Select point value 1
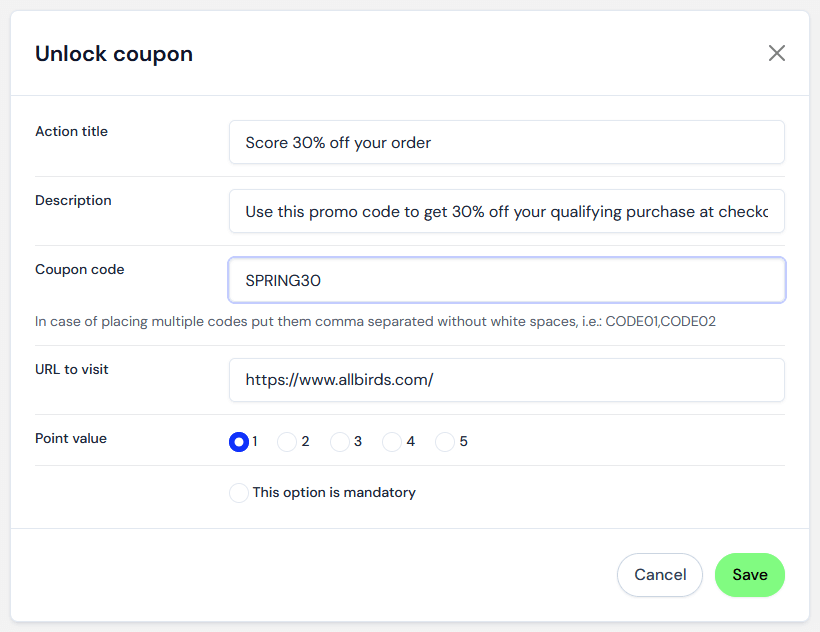 pyautogui.click(x=237, y=441)
